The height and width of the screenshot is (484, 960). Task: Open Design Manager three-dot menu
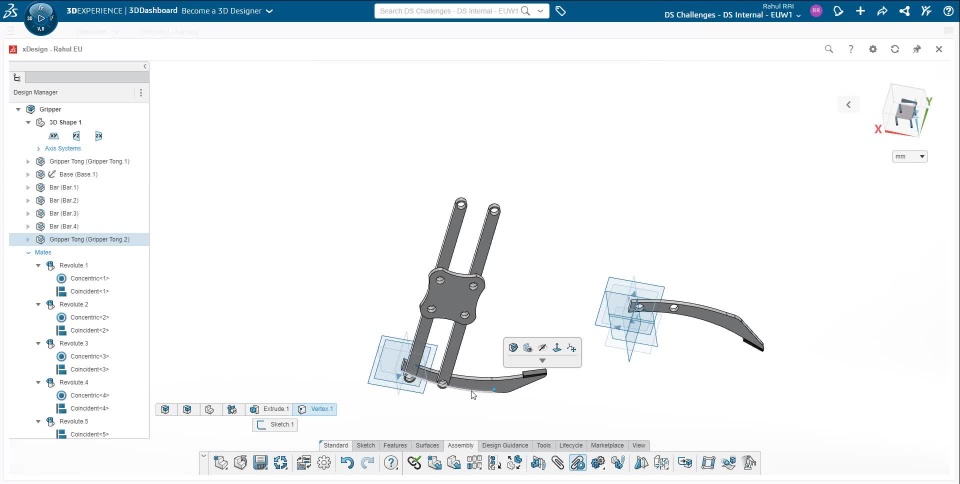click(x=141, y=93)
